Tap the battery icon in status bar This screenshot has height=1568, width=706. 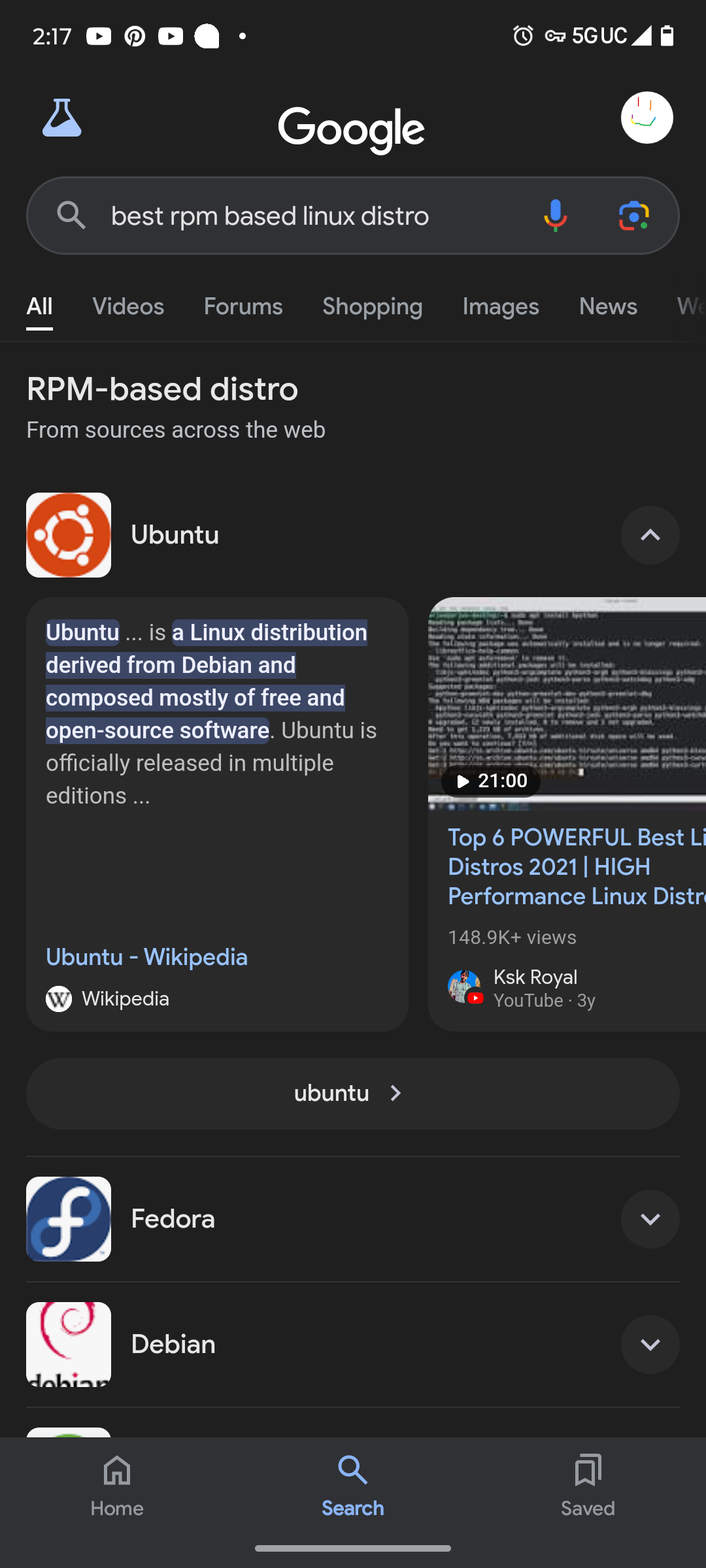(667, 35)
